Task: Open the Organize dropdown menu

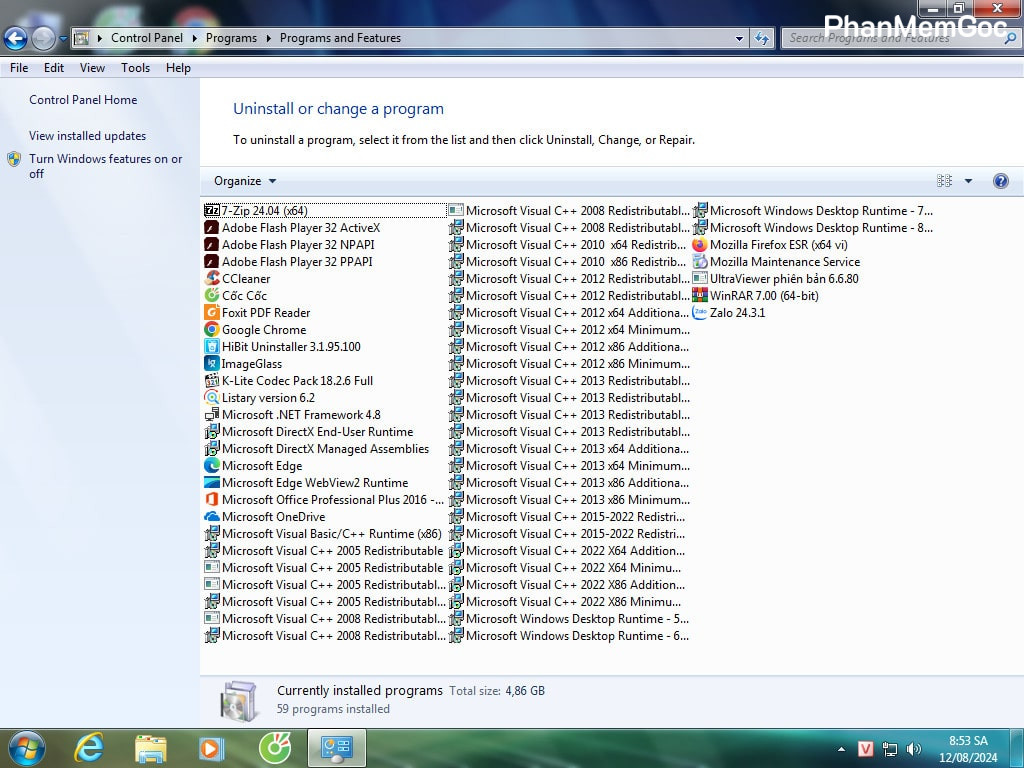Action: (x=245, y=181)
